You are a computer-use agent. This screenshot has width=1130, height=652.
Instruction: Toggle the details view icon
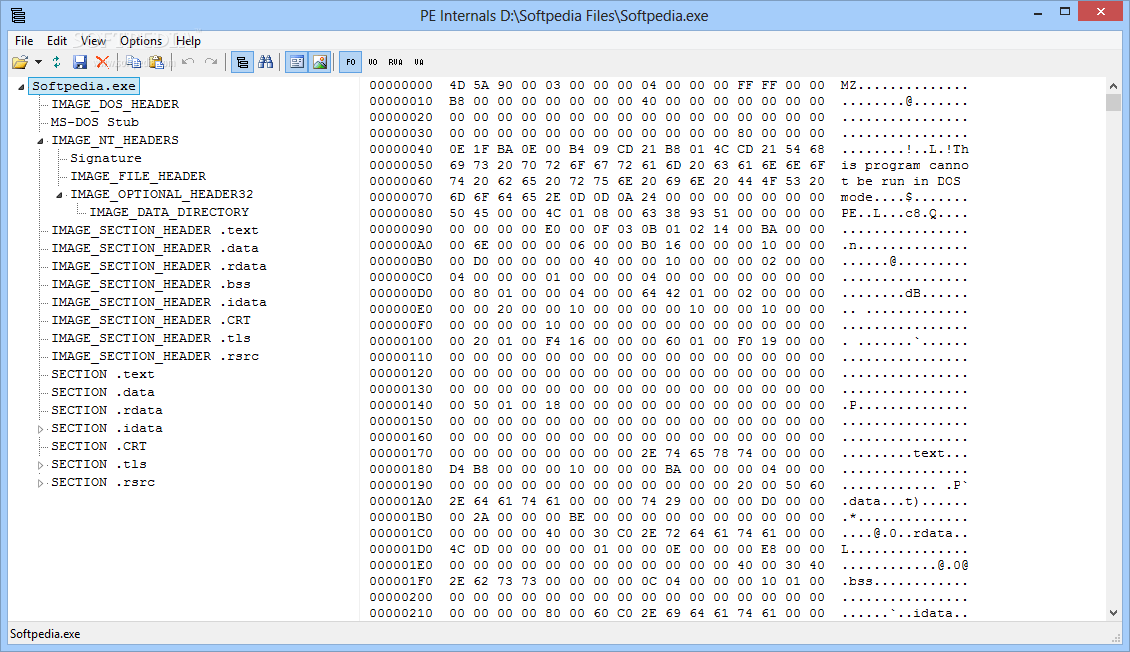pos(296,63)
